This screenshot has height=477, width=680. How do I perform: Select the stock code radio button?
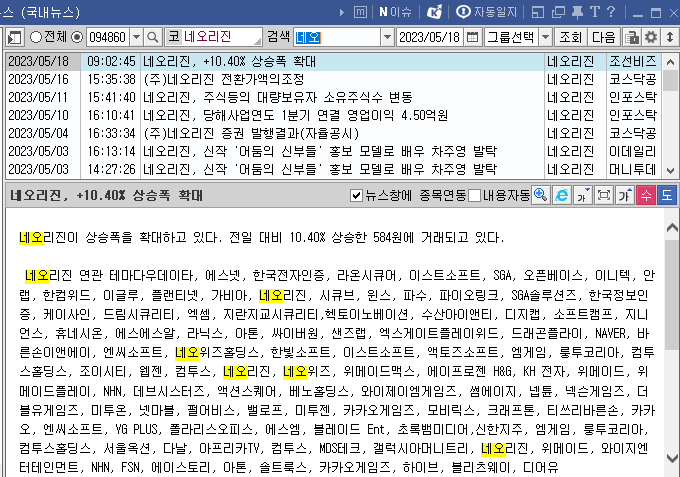(77, 37)
